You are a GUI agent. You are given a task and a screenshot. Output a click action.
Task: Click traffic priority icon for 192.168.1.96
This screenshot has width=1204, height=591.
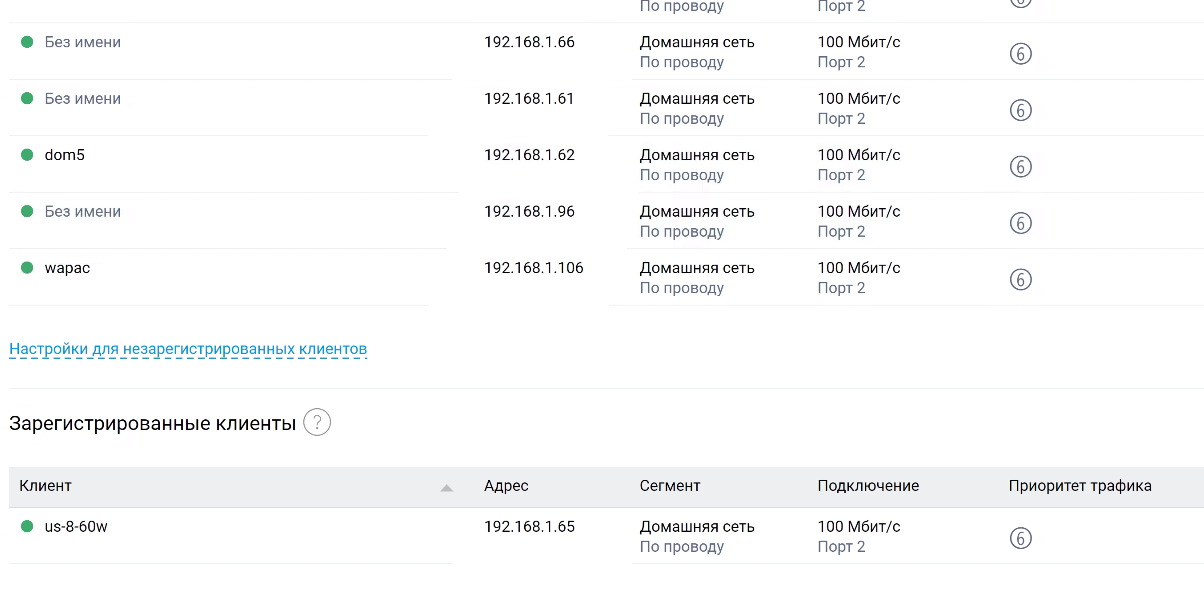click(x=1020, y=223)
